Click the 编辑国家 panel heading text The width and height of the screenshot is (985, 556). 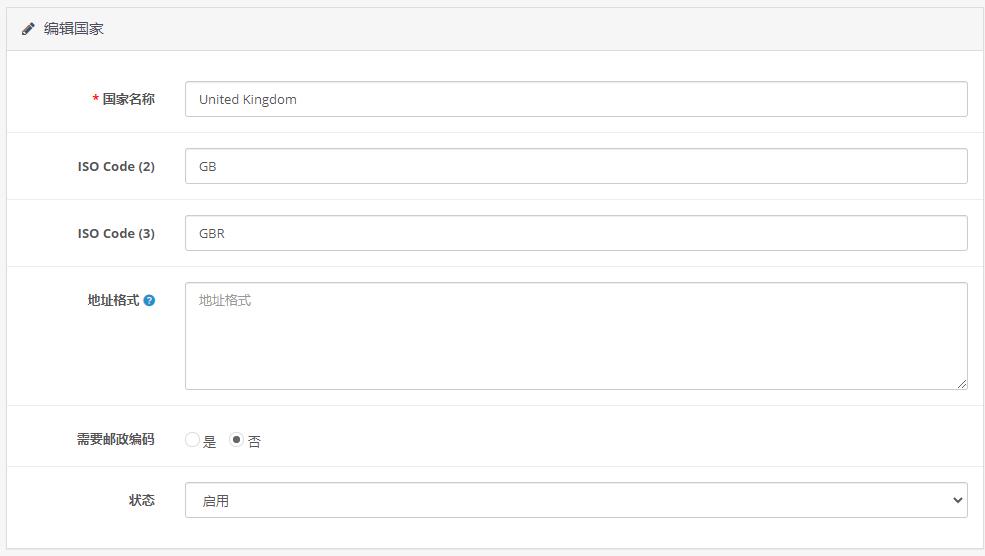tap(74, 29)
